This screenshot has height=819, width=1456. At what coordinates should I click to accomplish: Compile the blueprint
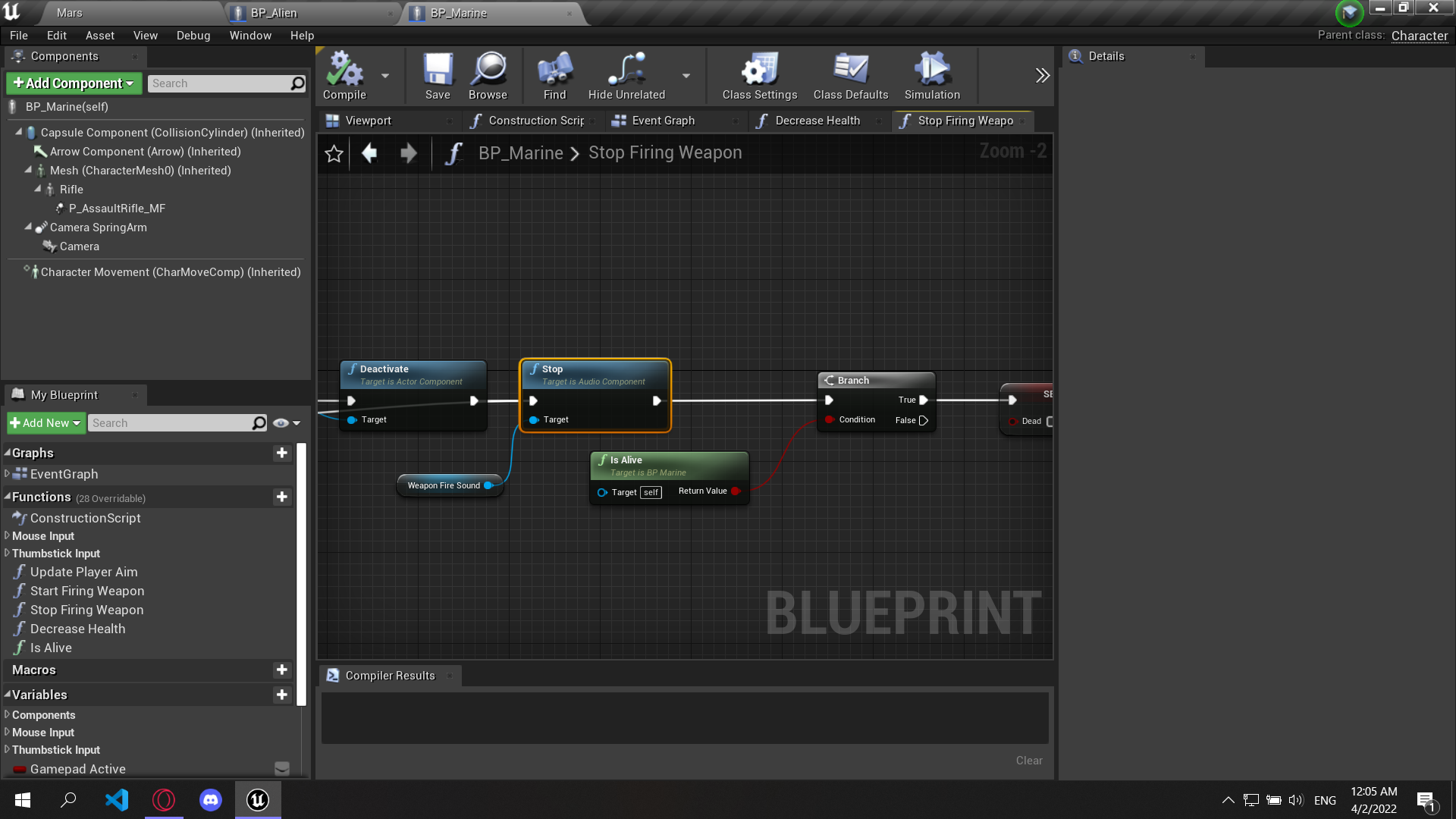344,75
